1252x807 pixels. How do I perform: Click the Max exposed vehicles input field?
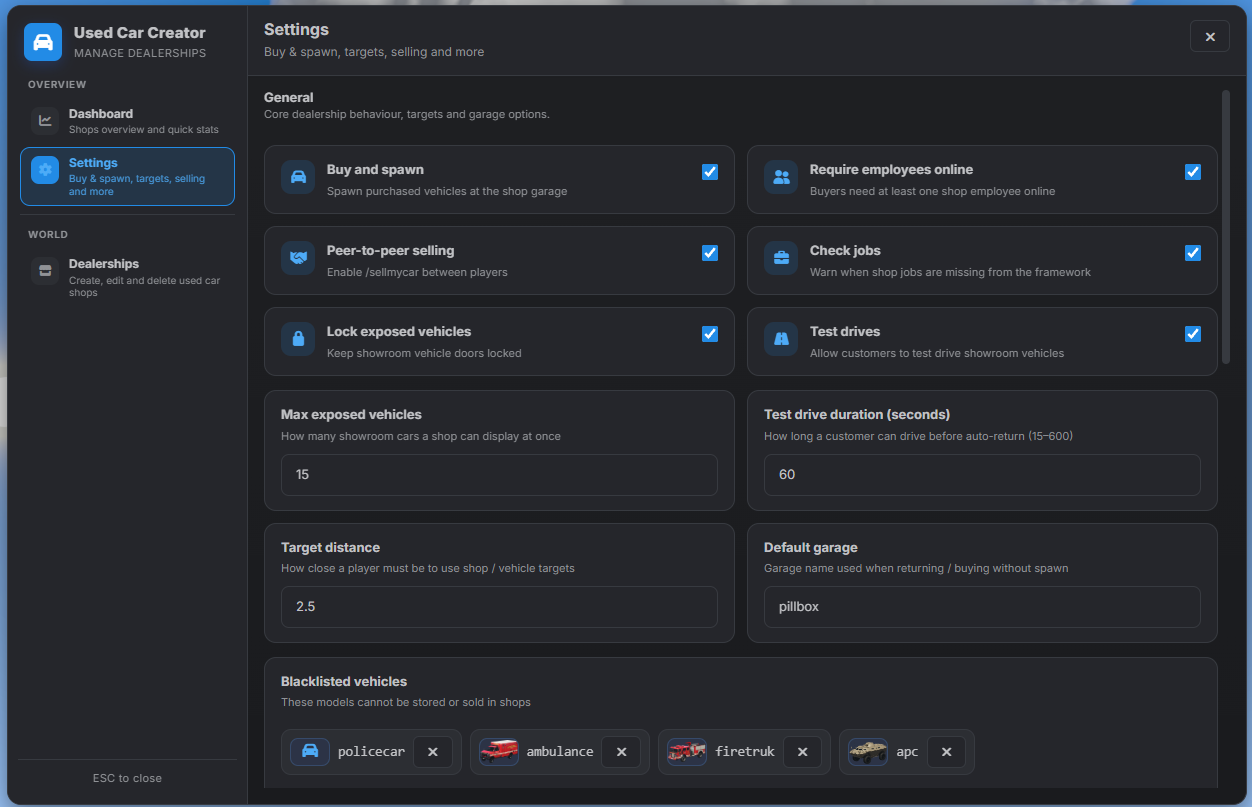pos(499,475)
